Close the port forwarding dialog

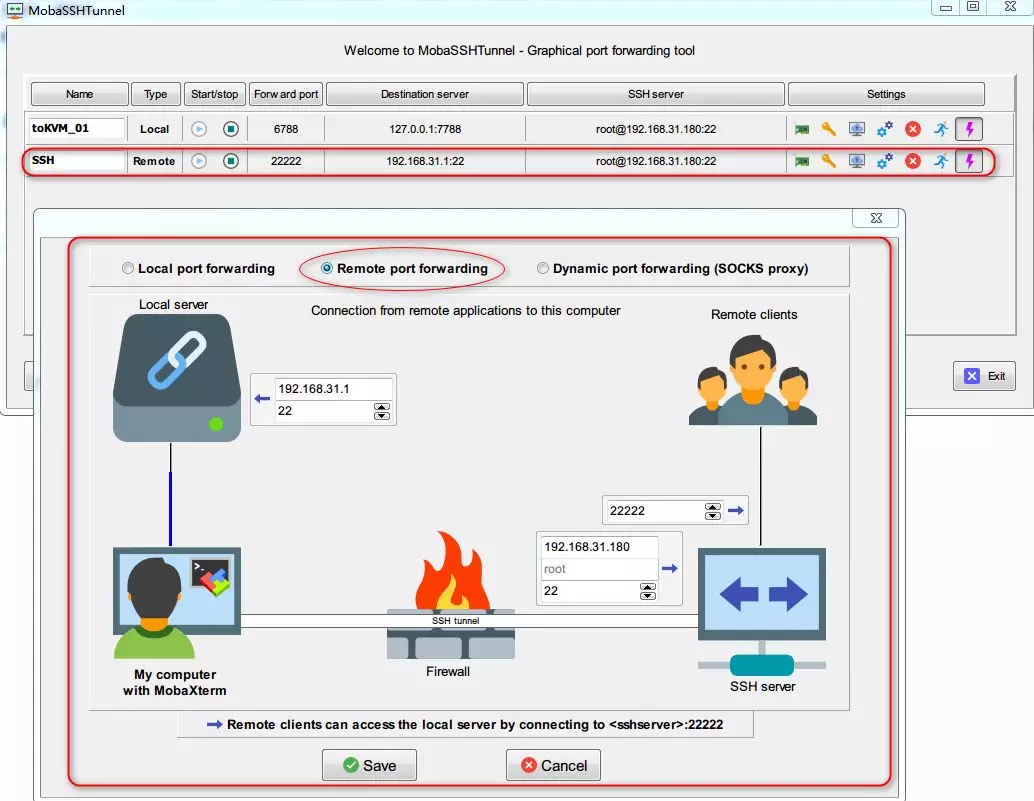click(876, 218)
